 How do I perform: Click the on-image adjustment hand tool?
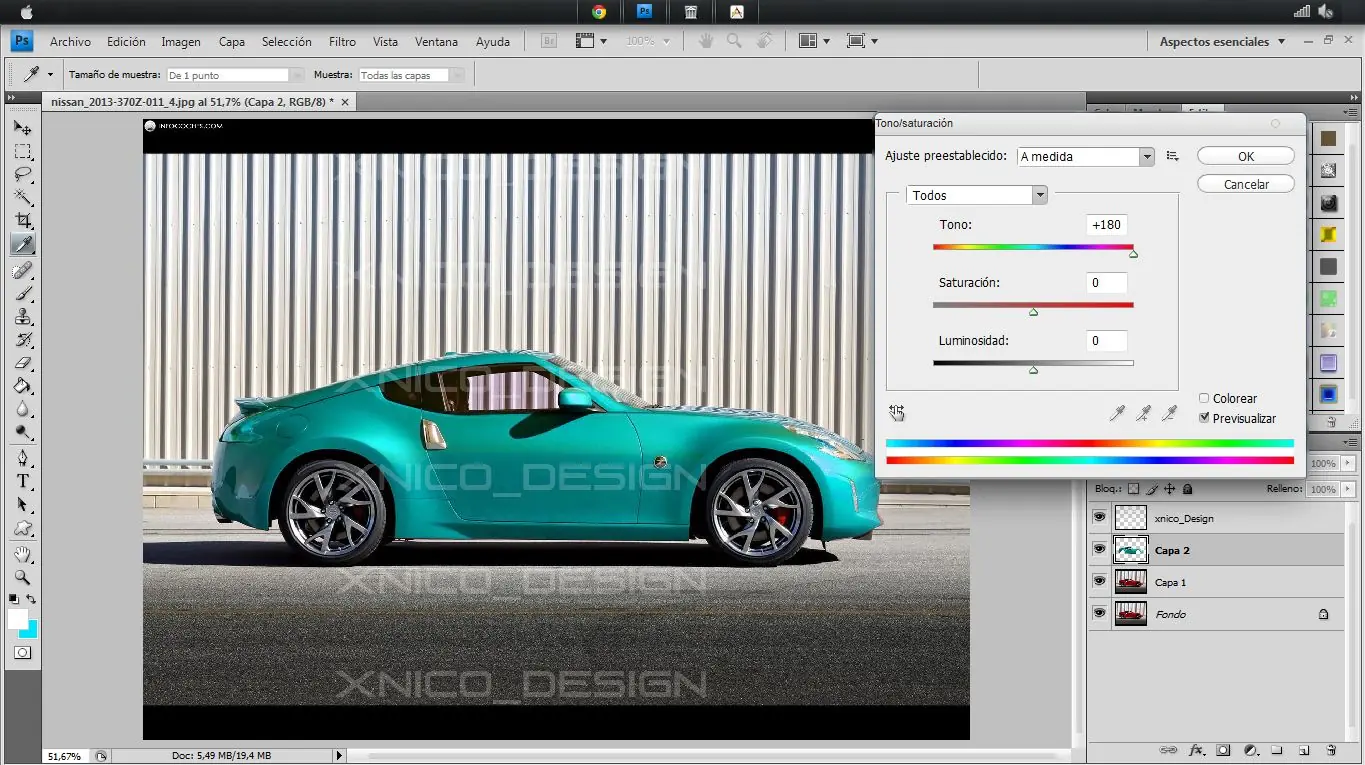[x=897, y=412]
